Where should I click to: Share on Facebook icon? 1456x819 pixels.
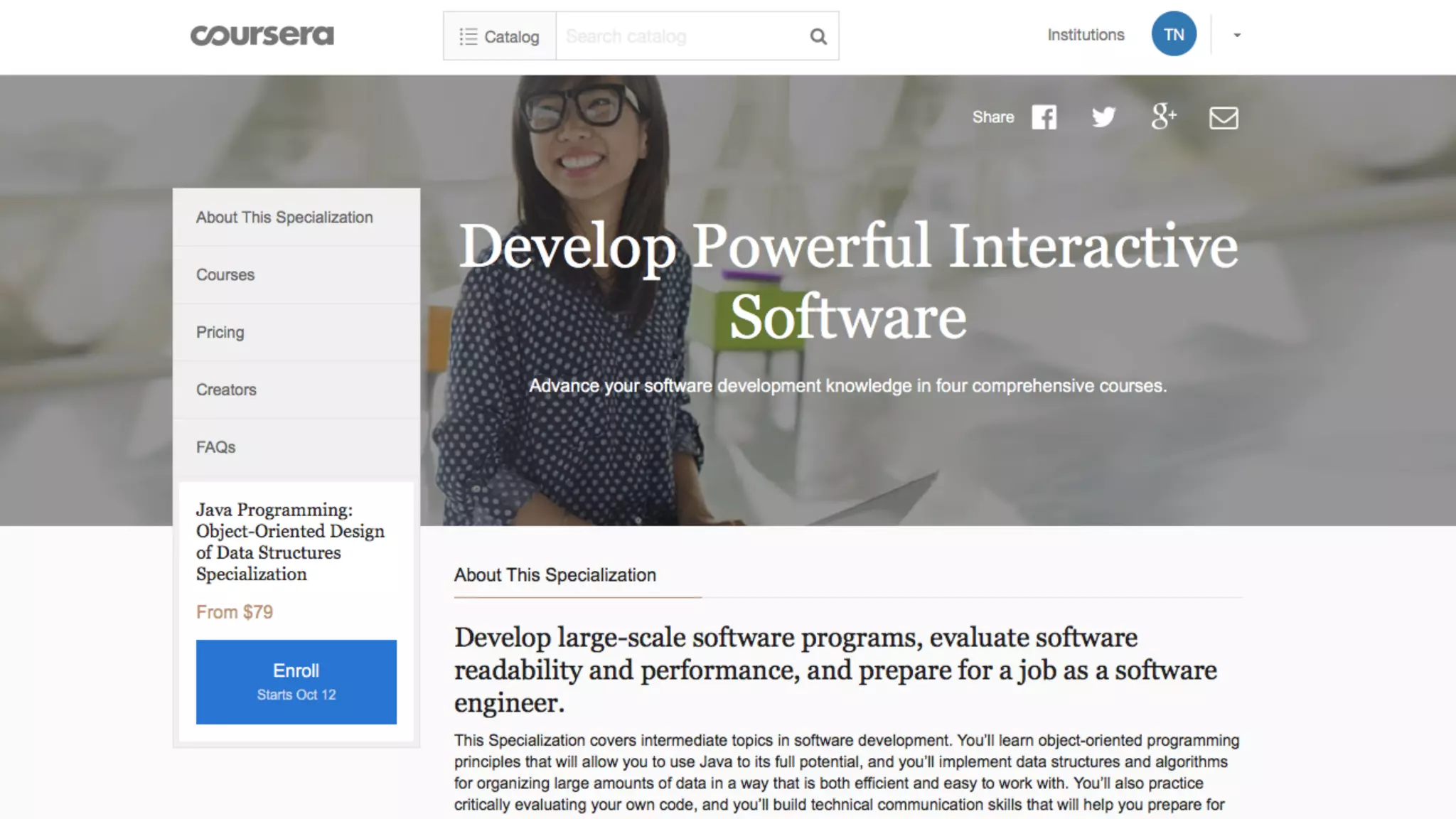pos(1044,117)
